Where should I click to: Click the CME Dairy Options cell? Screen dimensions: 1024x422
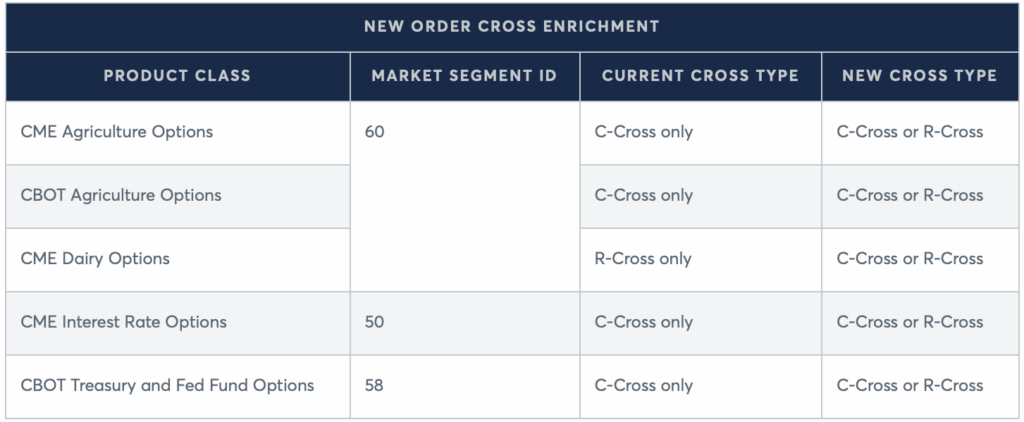click(95, 258)
